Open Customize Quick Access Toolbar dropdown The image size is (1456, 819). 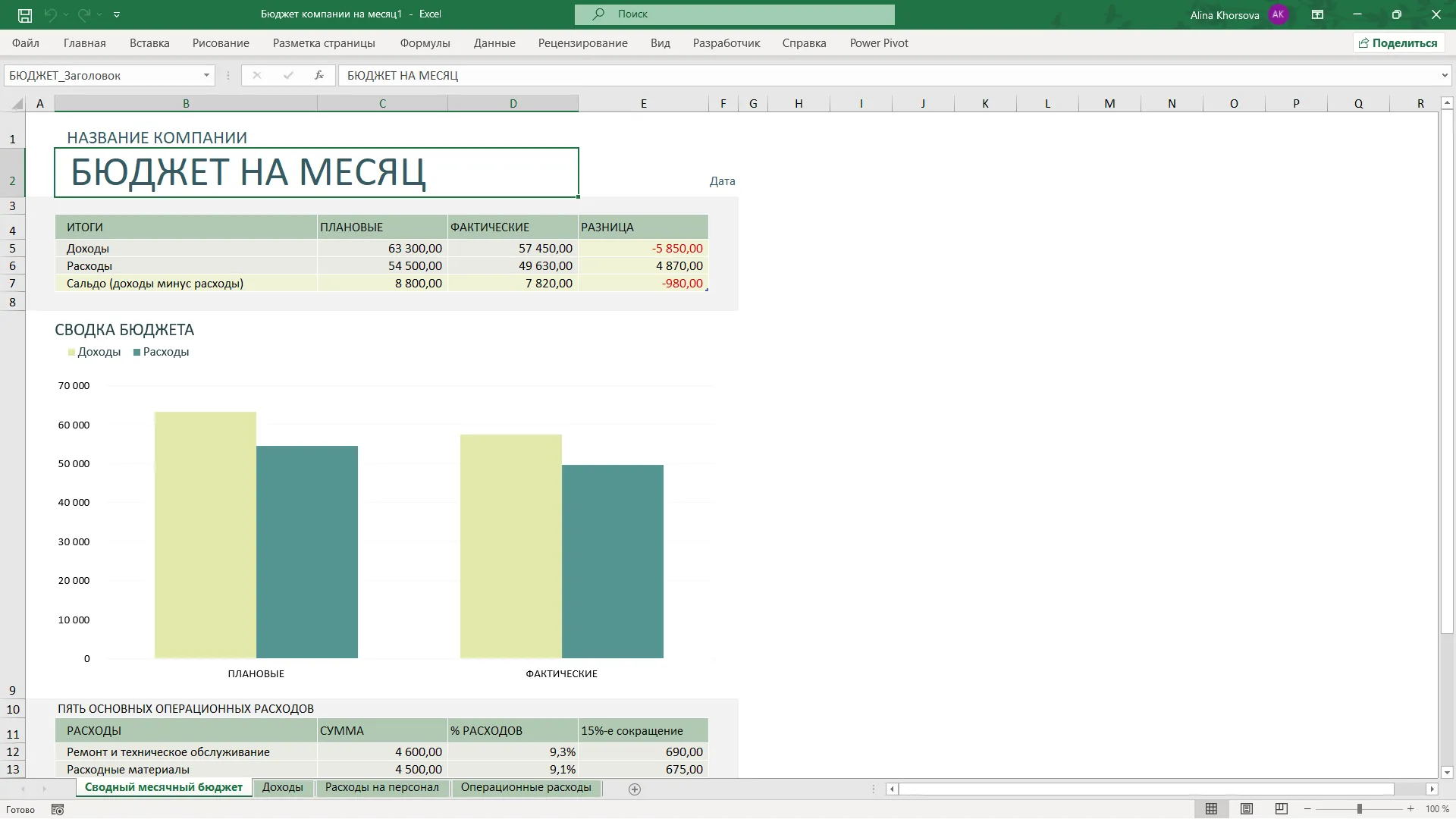pyautogui.click(x=116, y=14)
